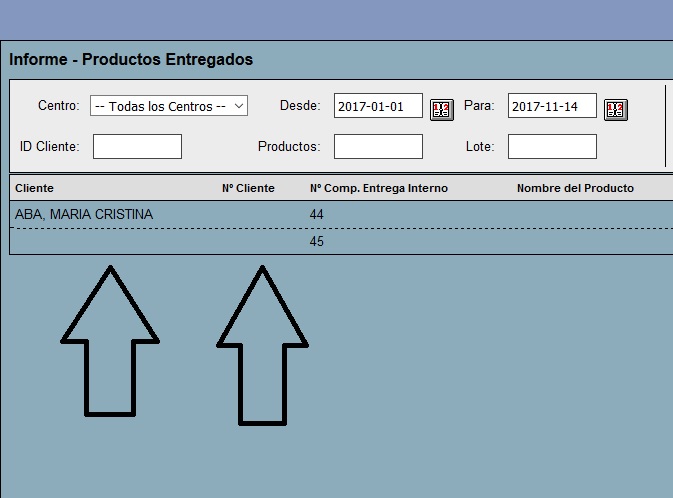Focus the Productos input box

coord(378,146)
